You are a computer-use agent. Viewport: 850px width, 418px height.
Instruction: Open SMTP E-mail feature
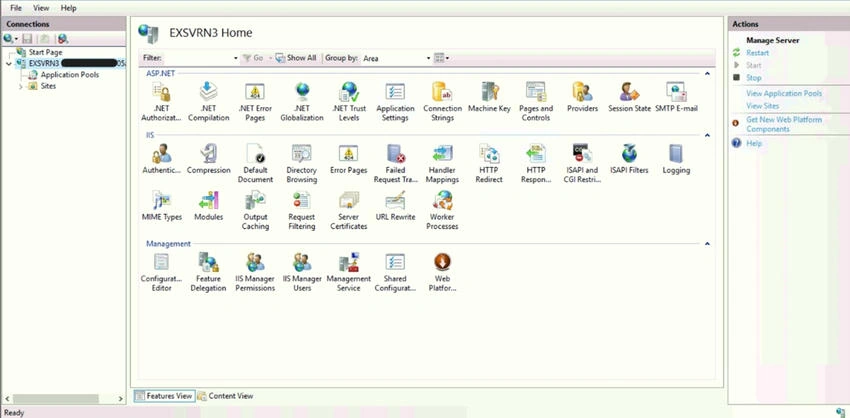[676, 98]
